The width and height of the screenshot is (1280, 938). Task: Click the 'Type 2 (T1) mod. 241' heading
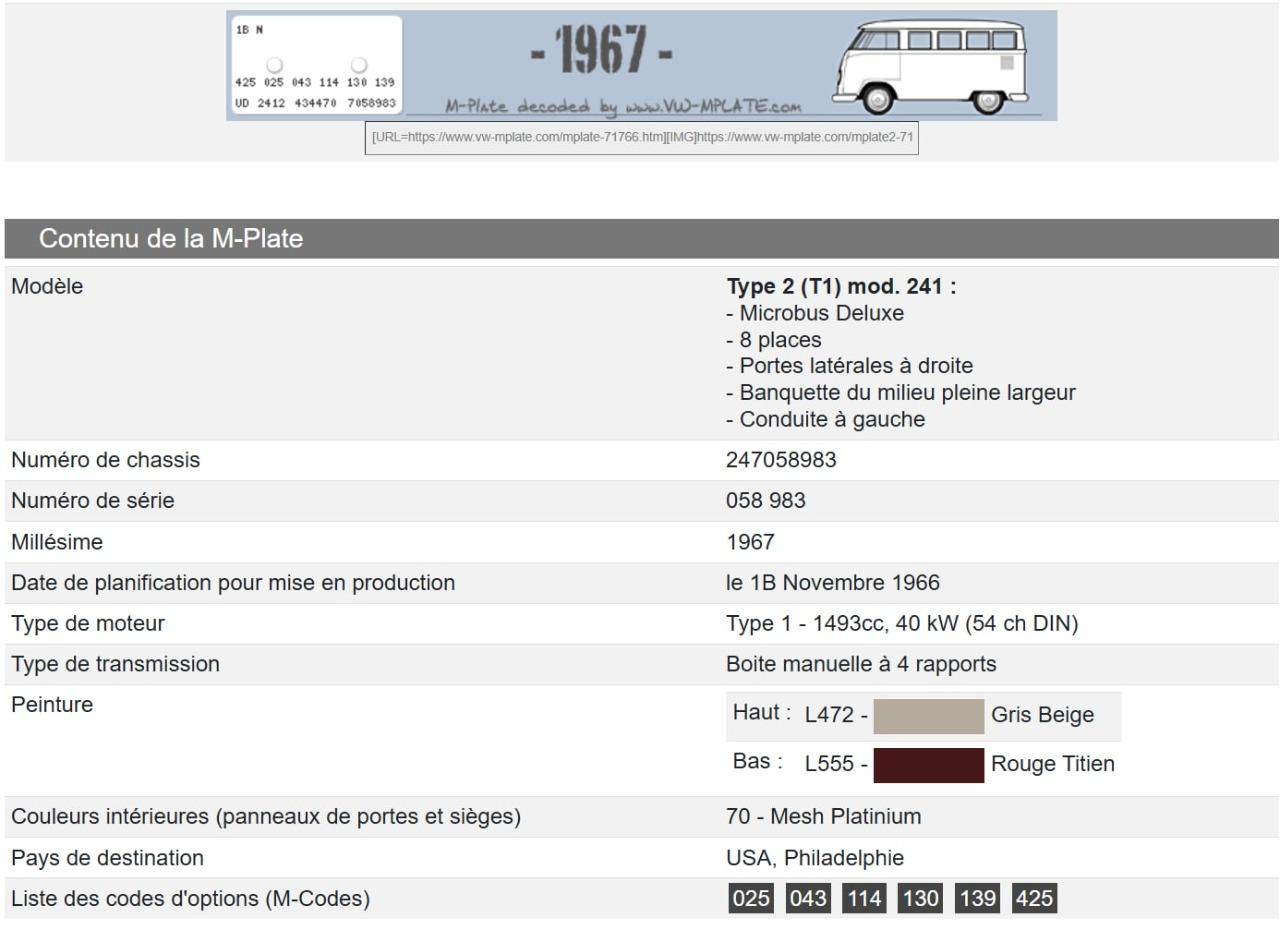point(841,287)
